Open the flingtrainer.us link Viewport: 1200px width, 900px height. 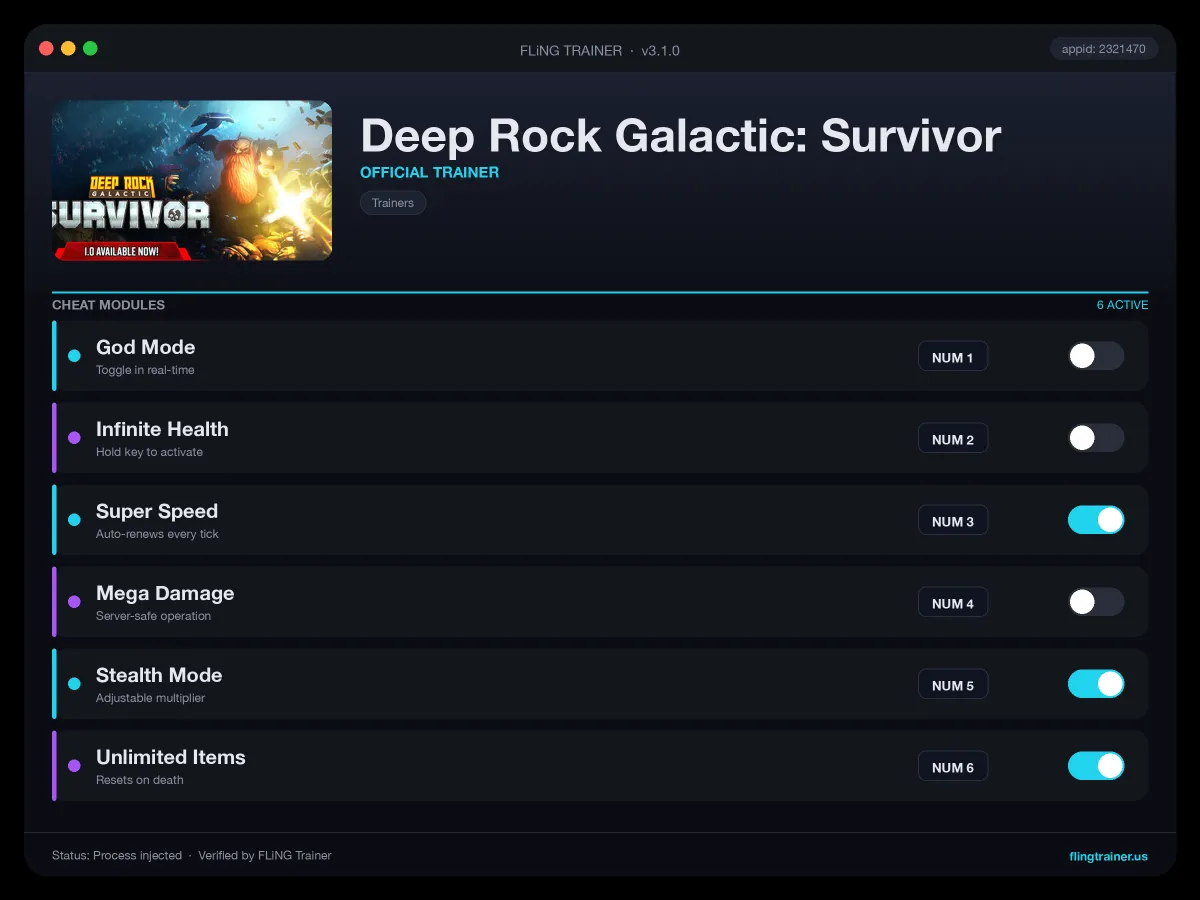(x=1108, y=856)
